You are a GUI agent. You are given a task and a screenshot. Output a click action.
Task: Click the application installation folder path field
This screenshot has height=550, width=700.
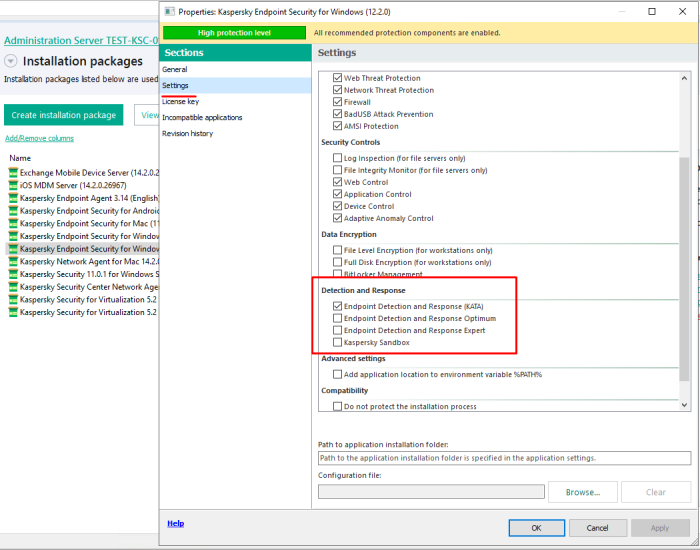[x=504, y=458]
